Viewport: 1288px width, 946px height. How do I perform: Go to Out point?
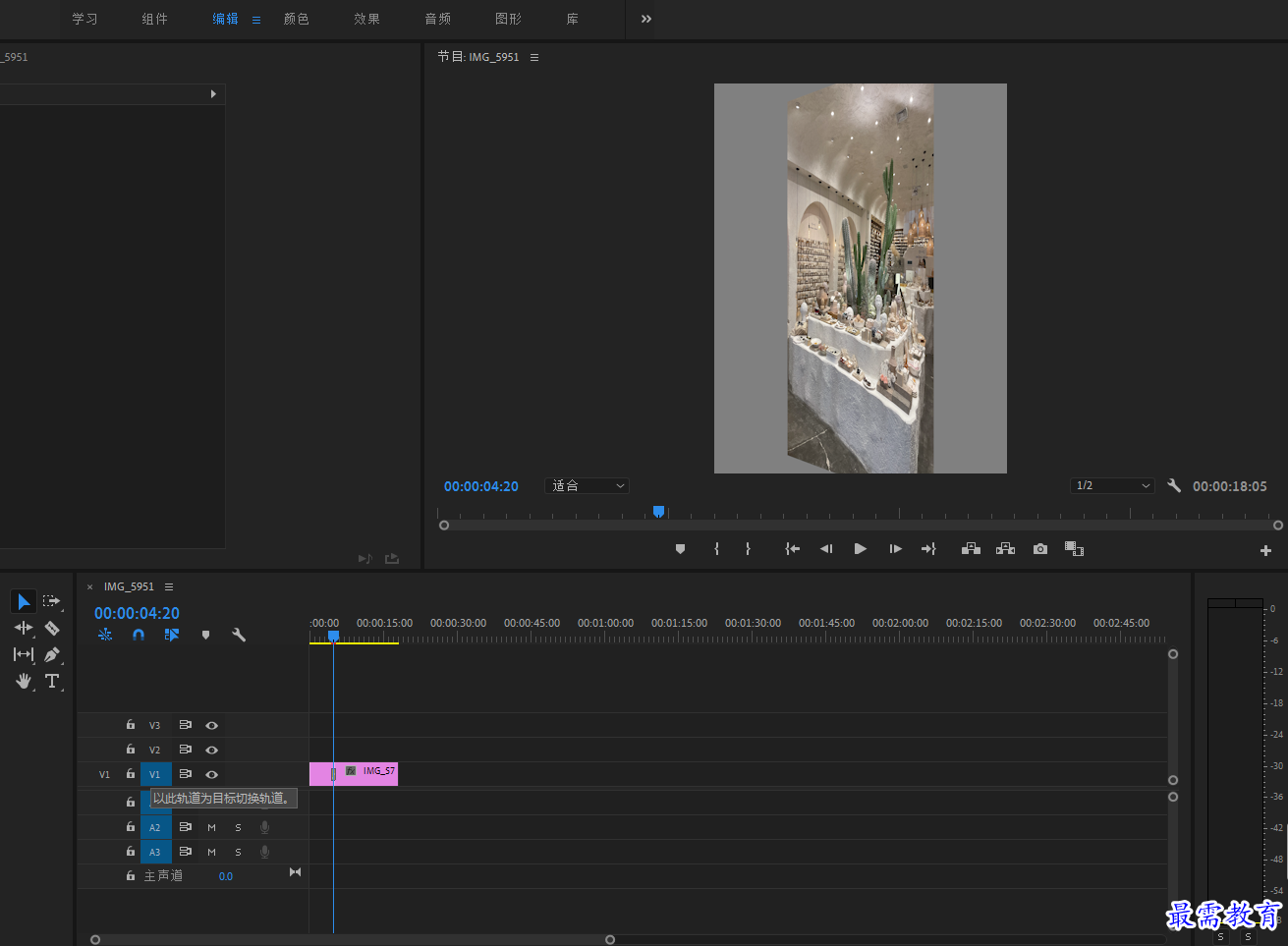(x=928, y=549)
